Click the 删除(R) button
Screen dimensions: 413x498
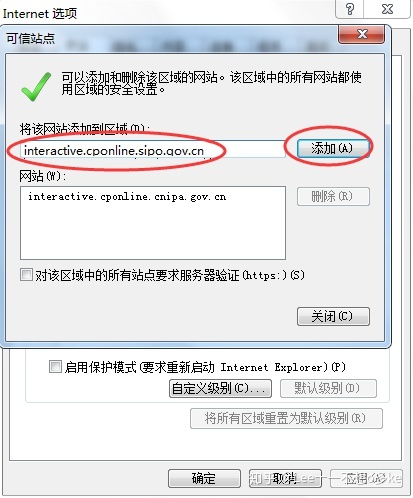coord(333,197)
